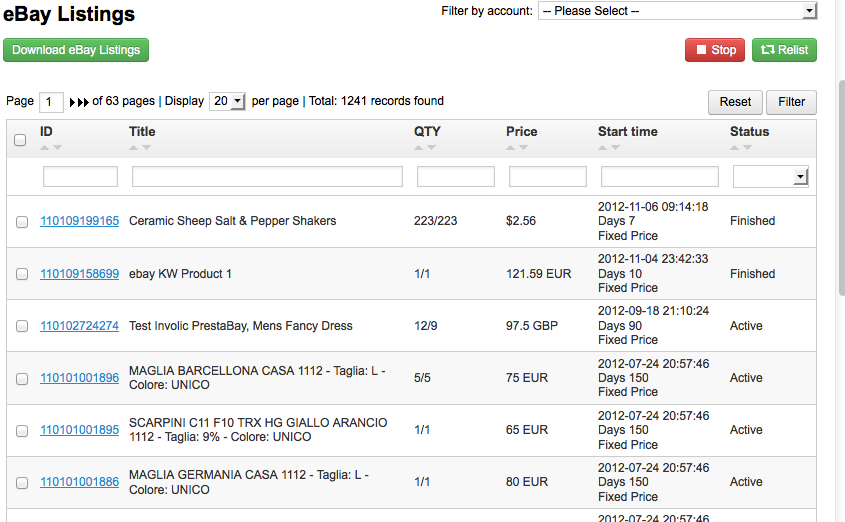This screenshot has width=845, height=522.
Task: Open listing 110101001896
Action: point(79,378)
